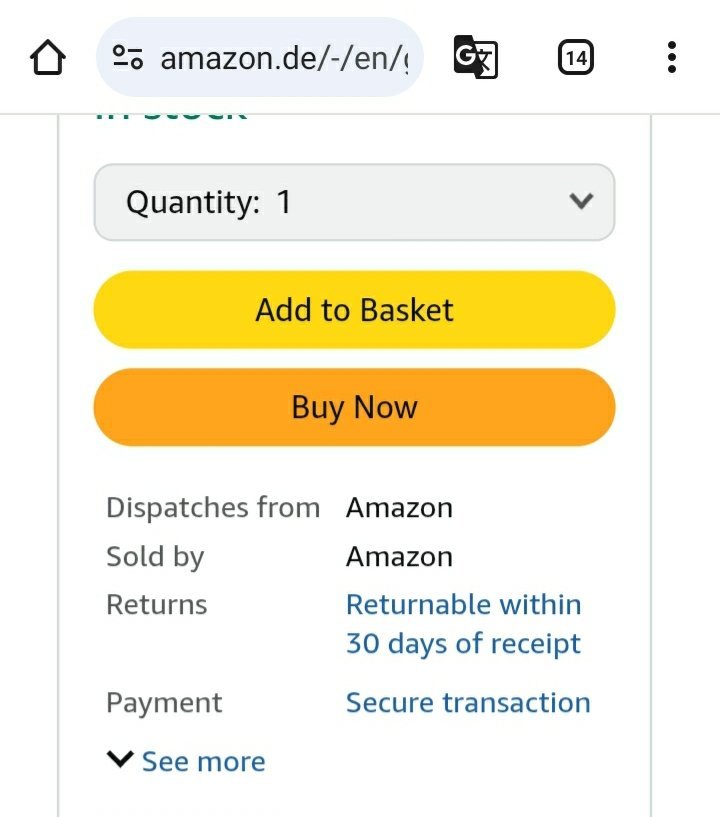Open the site settings icon in address bar
This screenshot has width=720, height=817.
pos(128,58)
